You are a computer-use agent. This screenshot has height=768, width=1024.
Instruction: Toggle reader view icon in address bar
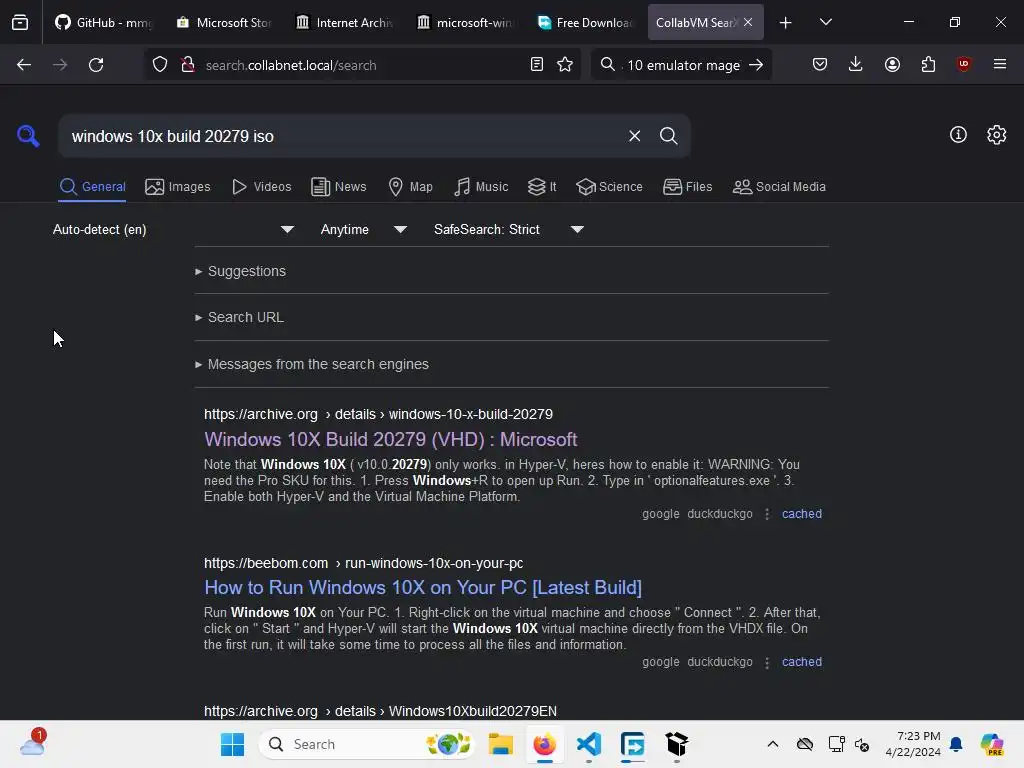tap(537, 65)
